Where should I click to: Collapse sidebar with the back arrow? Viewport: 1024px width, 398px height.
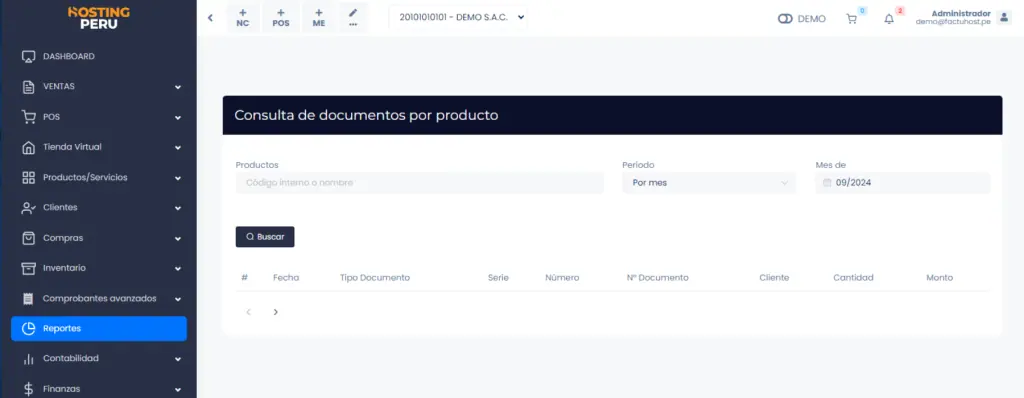(210, 18)
